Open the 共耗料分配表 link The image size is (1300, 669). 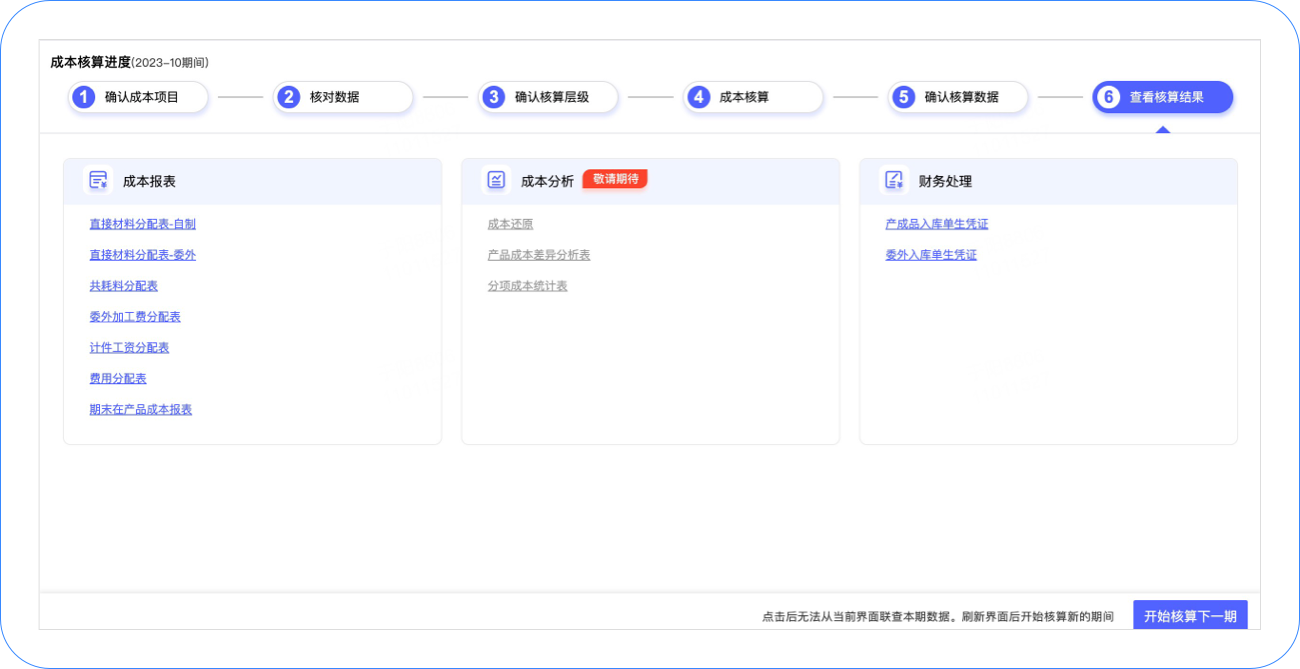pos(123,286)
